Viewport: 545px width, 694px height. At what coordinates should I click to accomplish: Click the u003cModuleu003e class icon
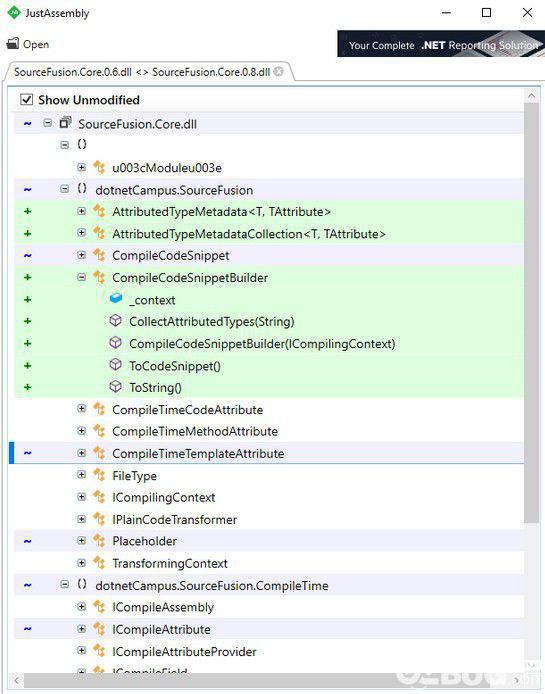pyautogui.click(x=99, y=167)
